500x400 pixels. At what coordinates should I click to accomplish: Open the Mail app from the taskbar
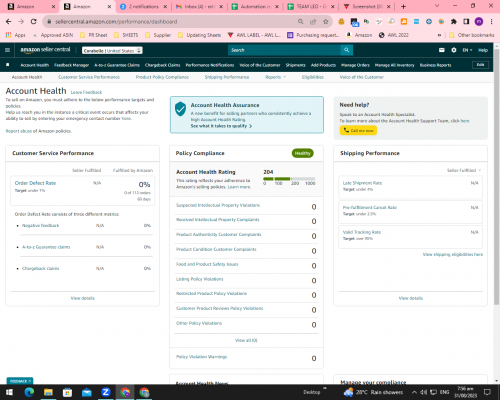[87, 392]
